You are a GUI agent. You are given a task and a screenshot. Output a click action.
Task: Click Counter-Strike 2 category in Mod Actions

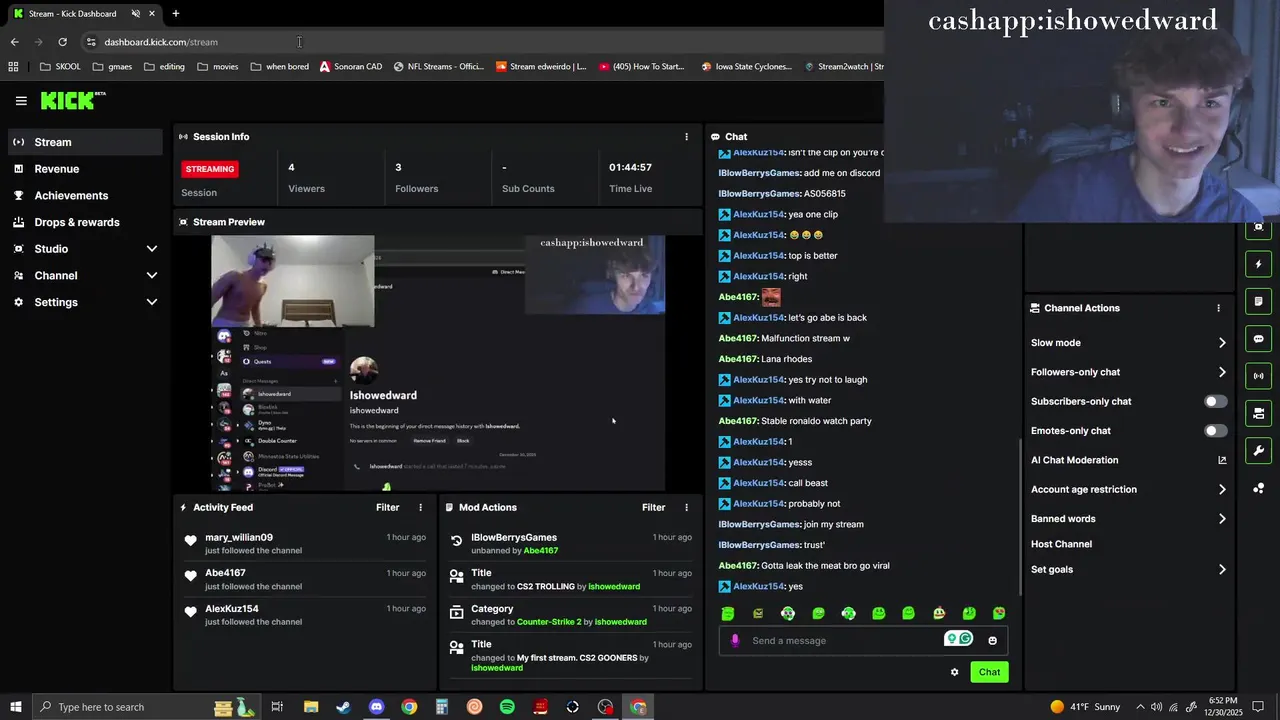point(549,622)
